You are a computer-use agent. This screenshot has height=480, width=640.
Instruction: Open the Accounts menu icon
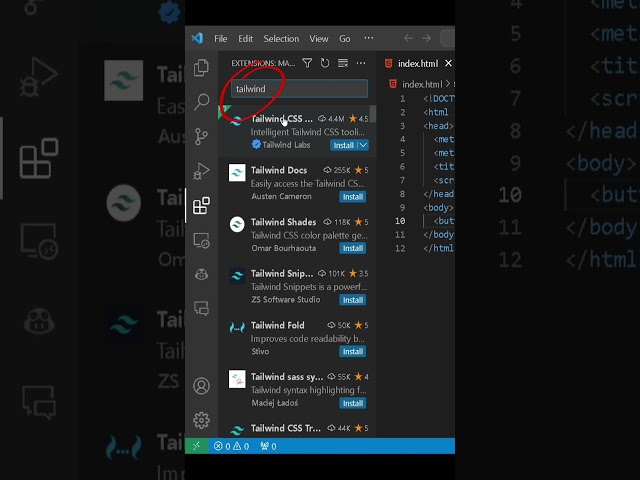[201, 386]
